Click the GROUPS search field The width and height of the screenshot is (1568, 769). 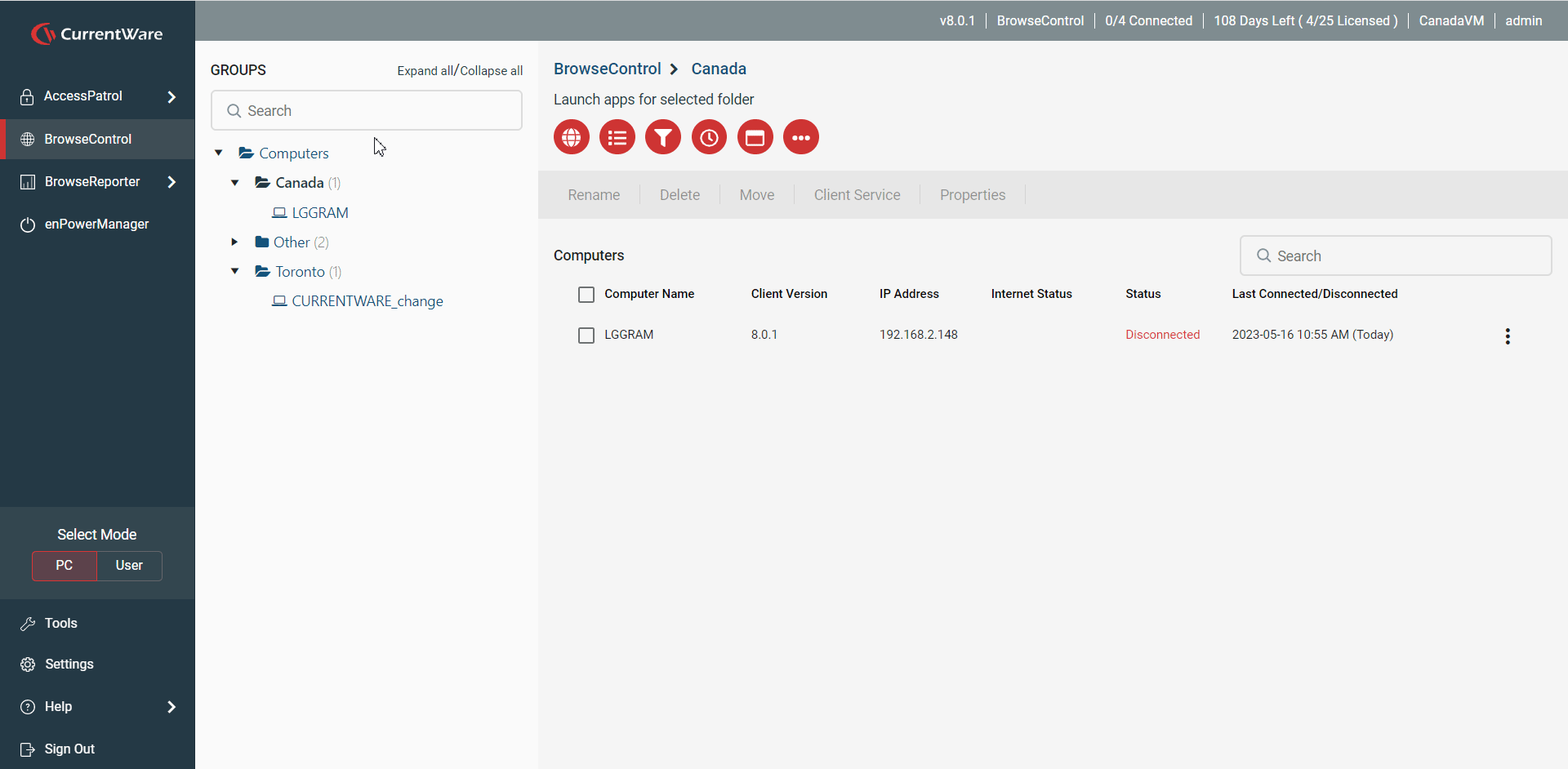[x=367, y=111]
